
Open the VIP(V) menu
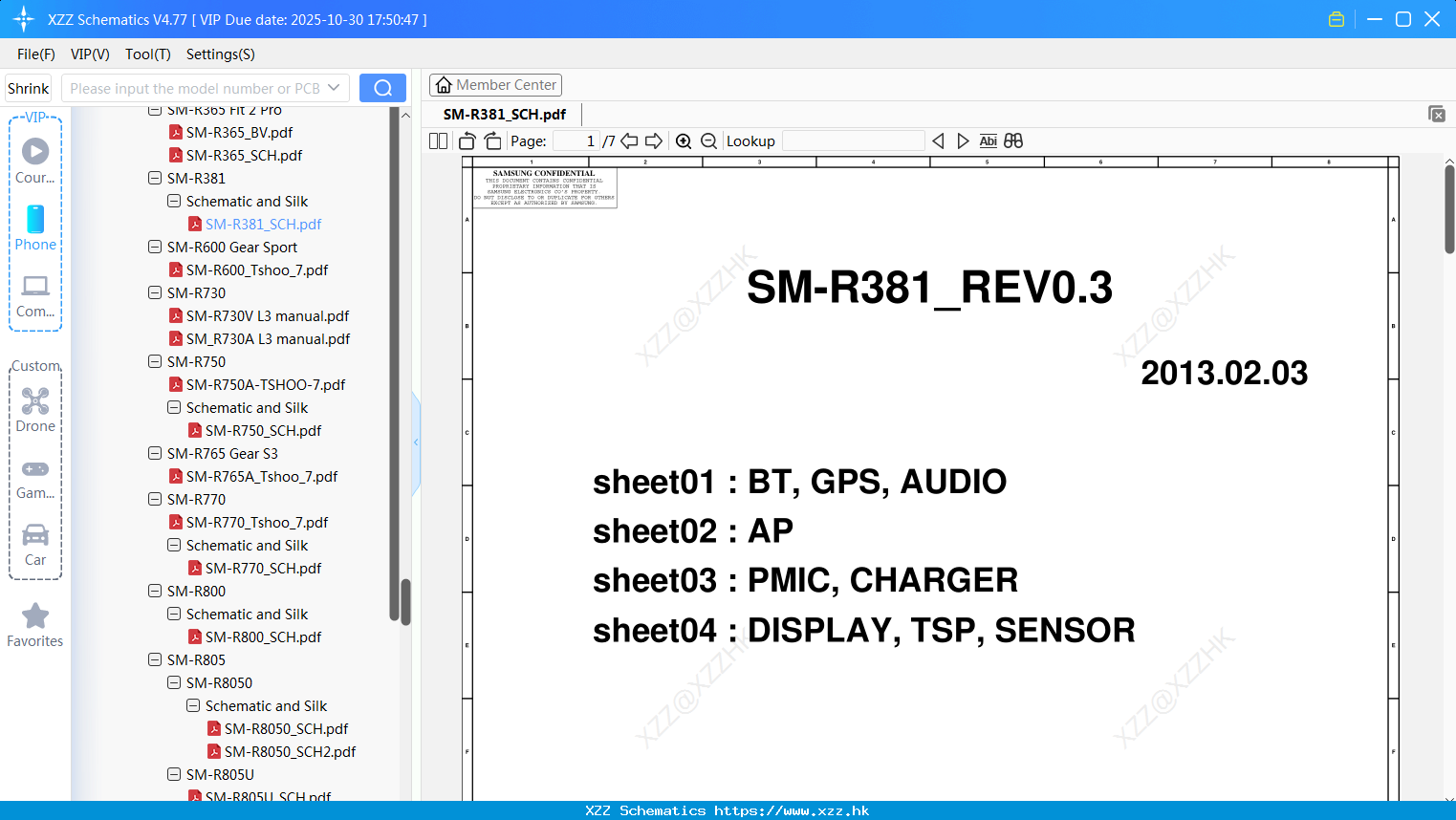pos(90,54)
